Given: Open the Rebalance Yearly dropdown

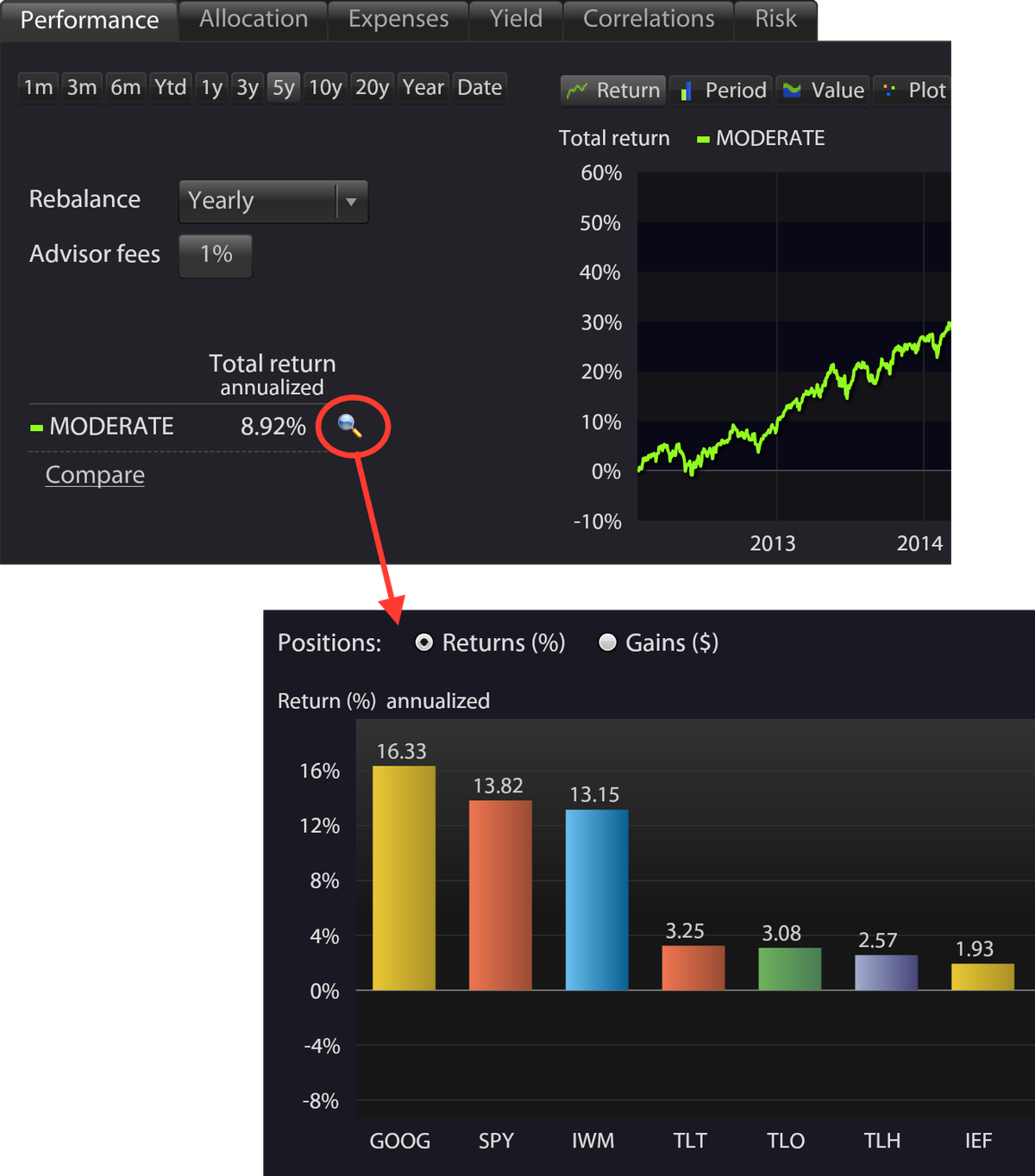Looking at the screenshot, I should click(x=273, y=202).
